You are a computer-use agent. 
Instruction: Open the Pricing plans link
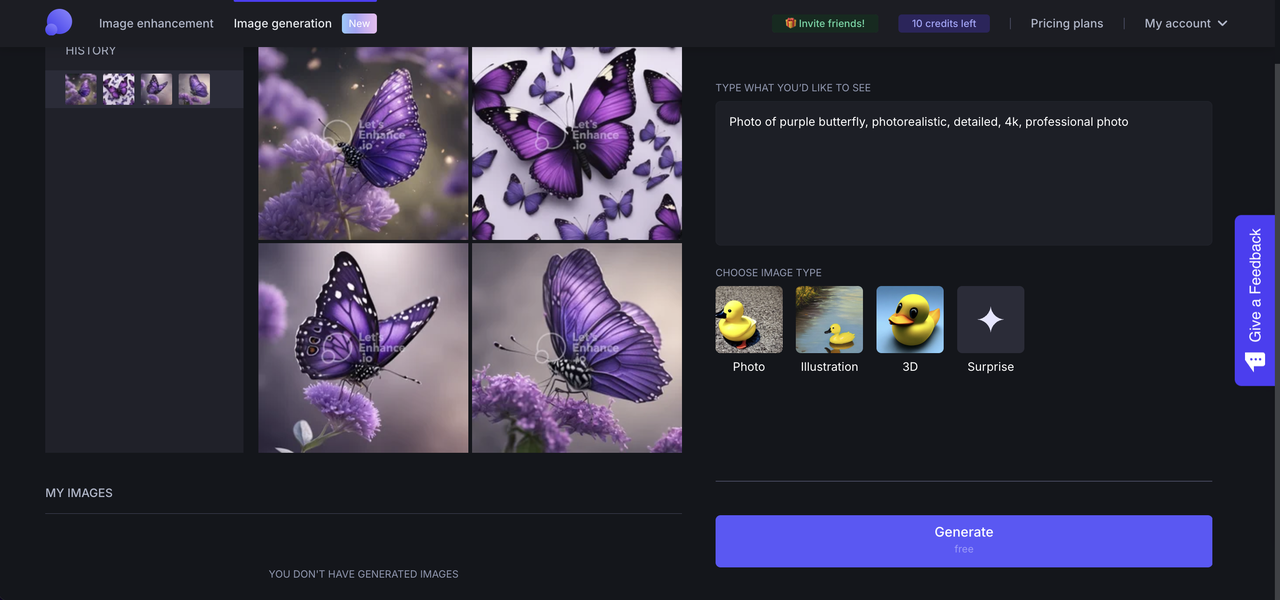click(1067, 23)
